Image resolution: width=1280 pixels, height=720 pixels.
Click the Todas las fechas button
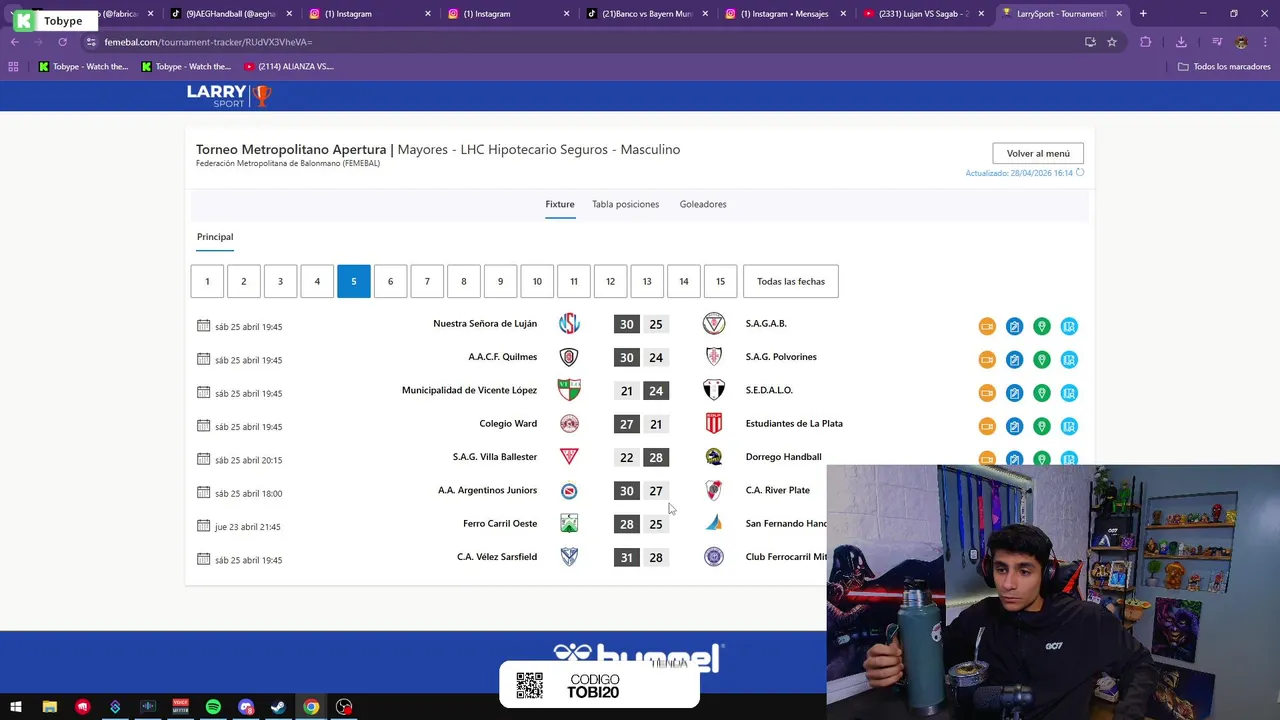[x=791, y=281]
